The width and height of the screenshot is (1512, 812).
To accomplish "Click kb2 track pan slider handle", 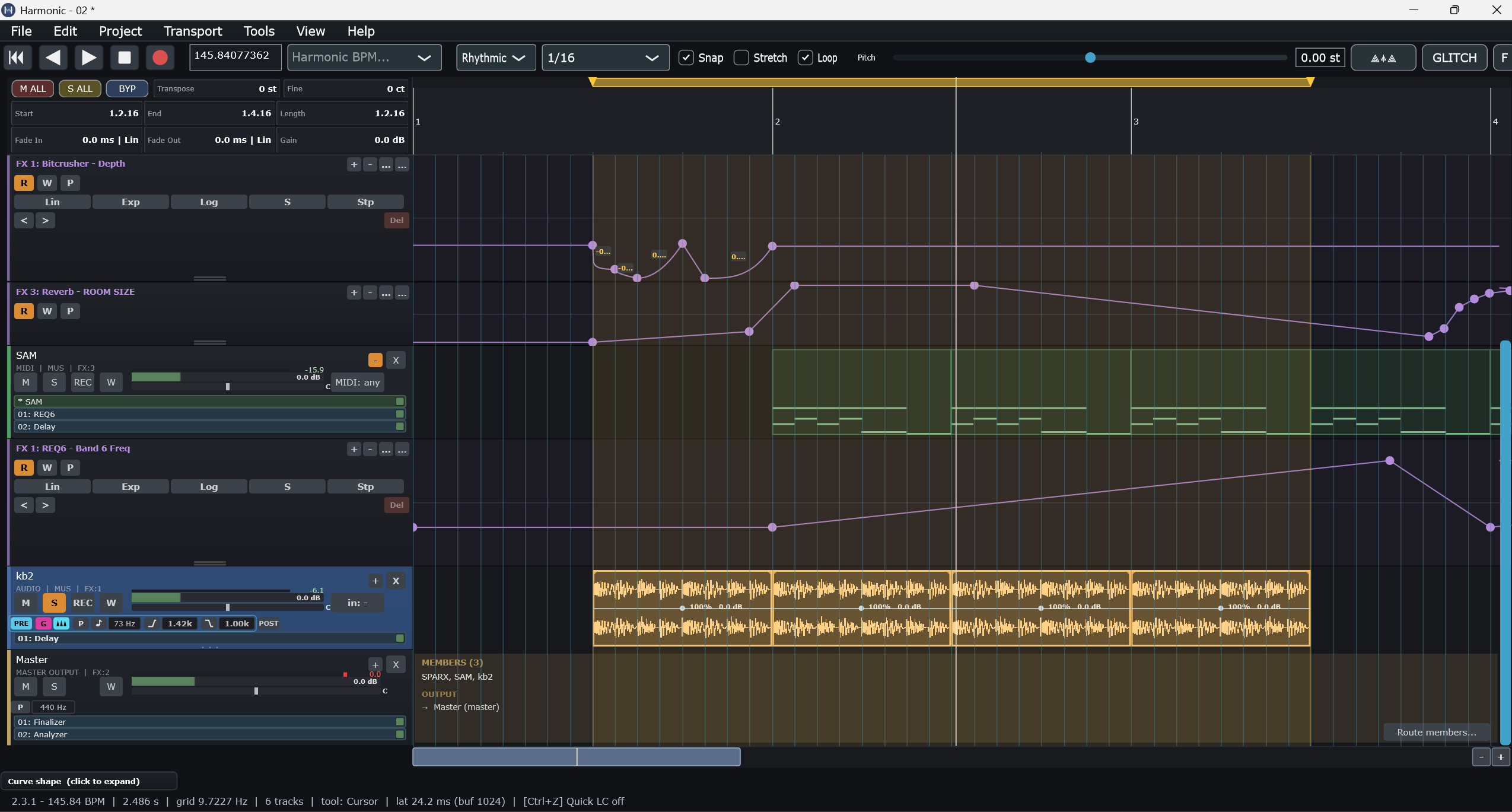I will tap(228, 607).
